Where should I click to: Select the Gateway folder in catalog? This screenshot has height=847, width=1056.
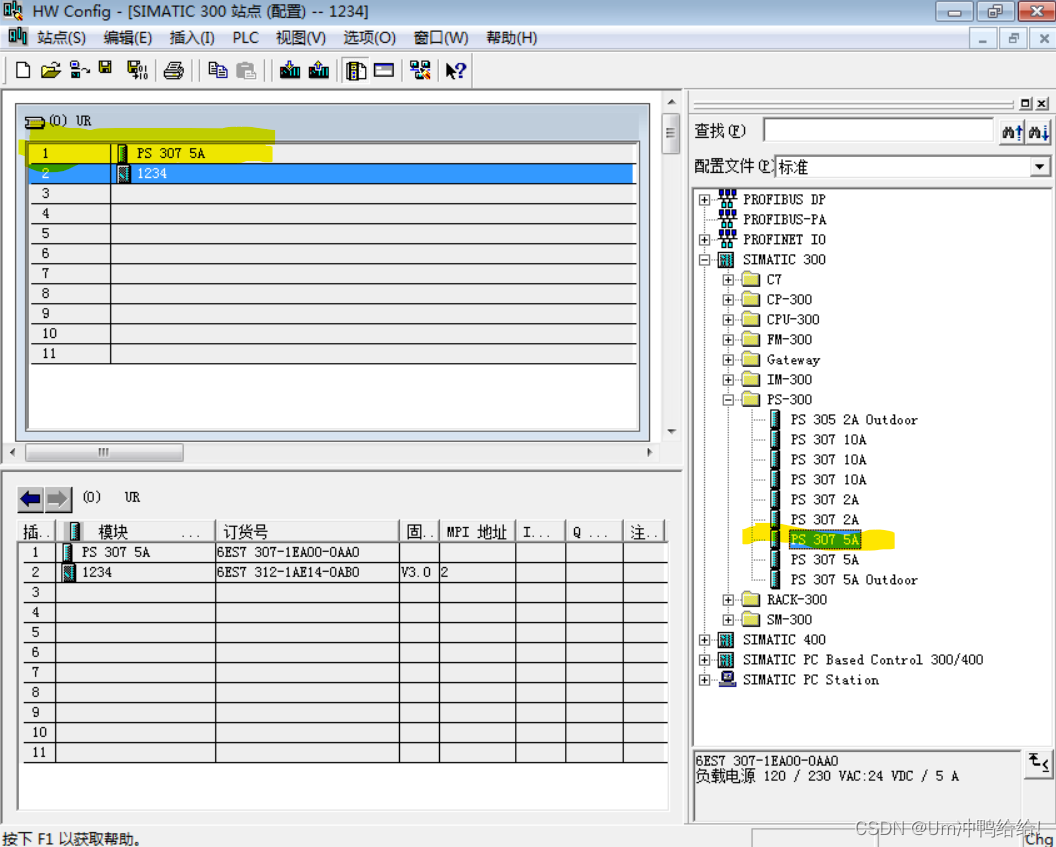793,360
